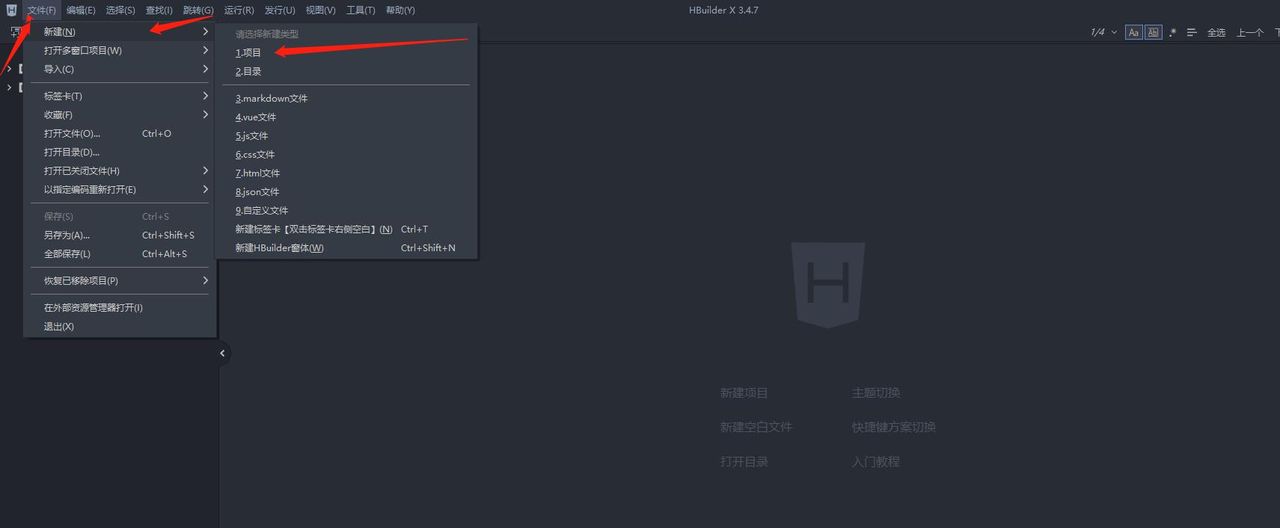Choose 退出(X) to quit

coord(120,327)
